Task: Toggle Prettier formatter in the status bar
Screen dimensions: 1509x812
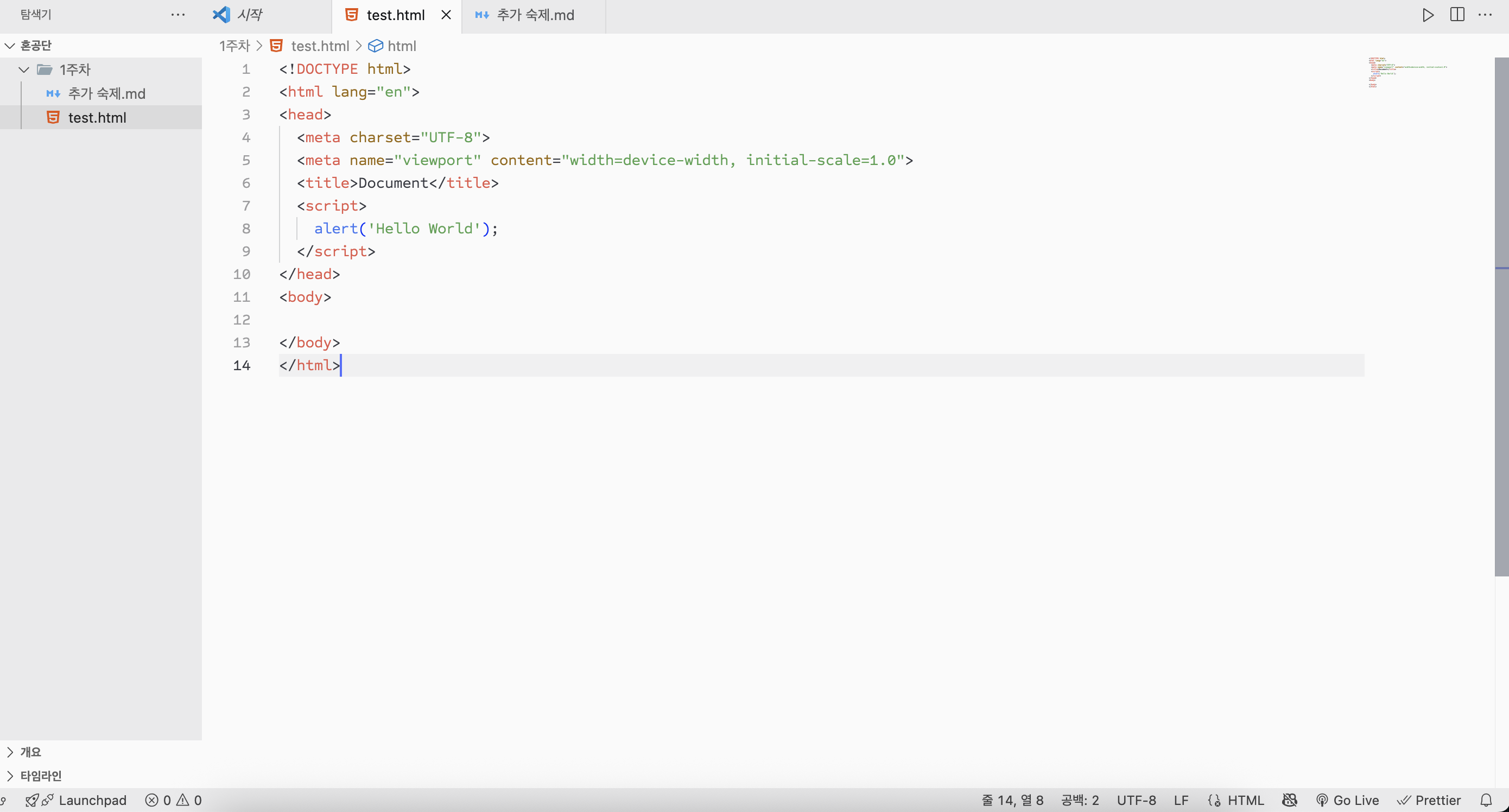Action: click(1428, 800)
